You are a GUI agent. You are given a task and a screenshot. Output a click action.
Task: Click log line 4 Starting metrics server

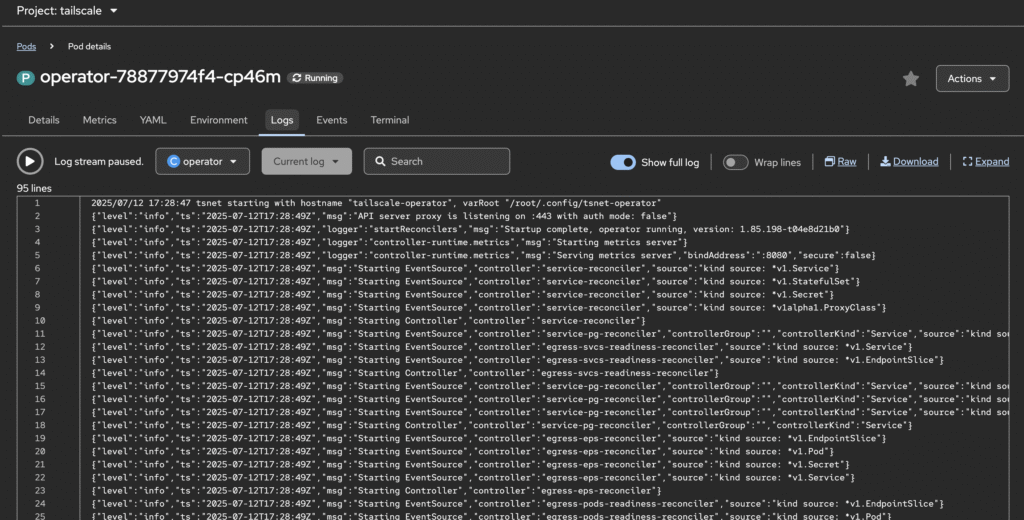[389, 242]
